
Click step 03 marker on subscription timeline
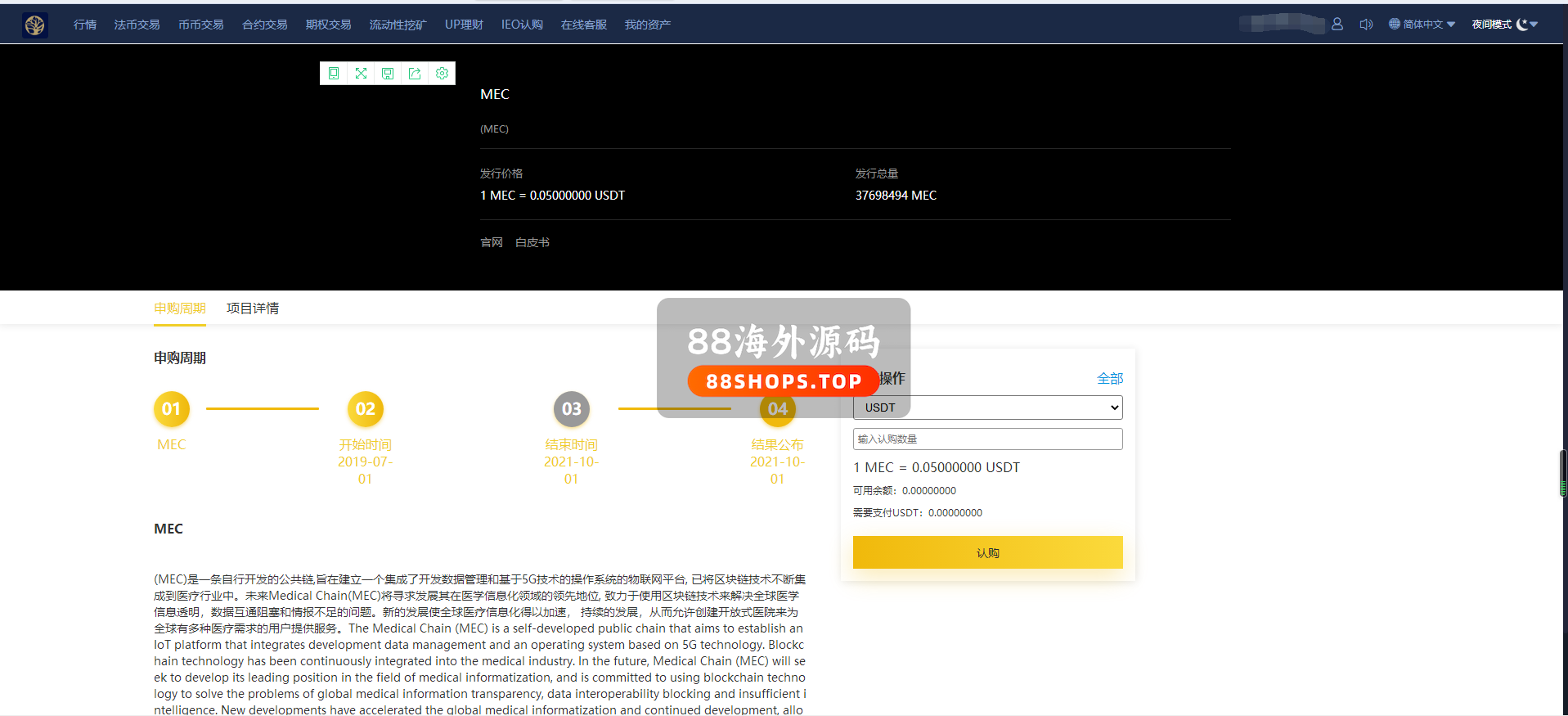point(571,409)
